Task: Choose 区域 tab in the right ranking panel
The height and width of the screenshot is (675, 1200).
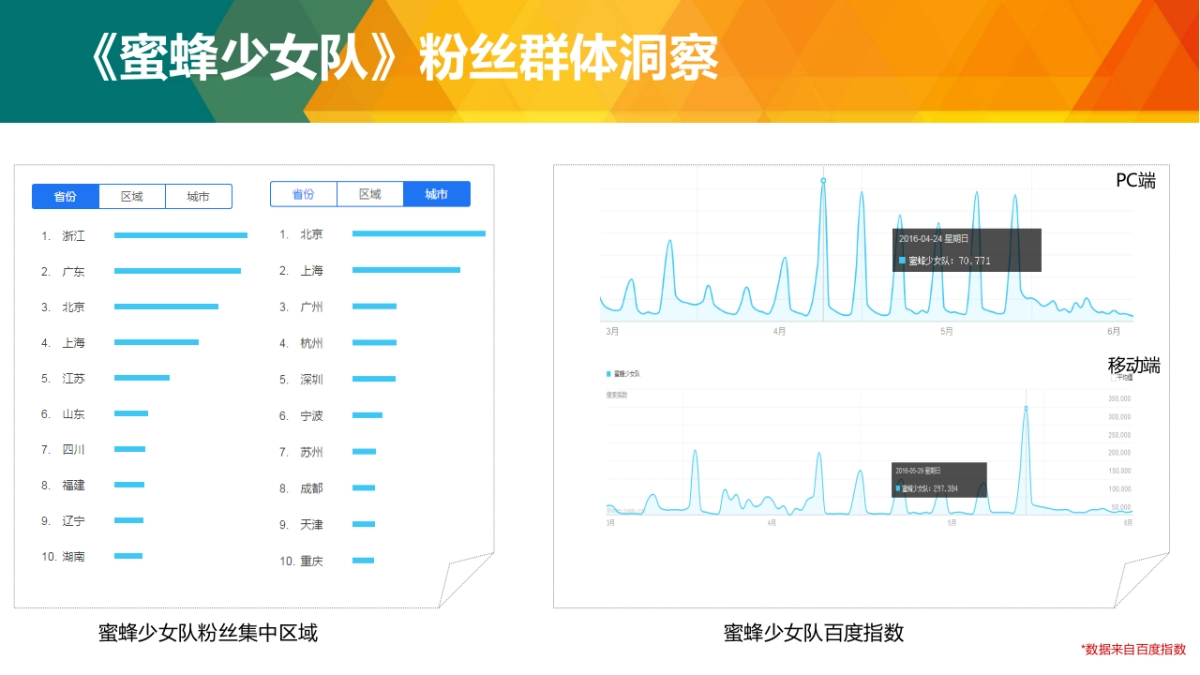Action: 370,194
